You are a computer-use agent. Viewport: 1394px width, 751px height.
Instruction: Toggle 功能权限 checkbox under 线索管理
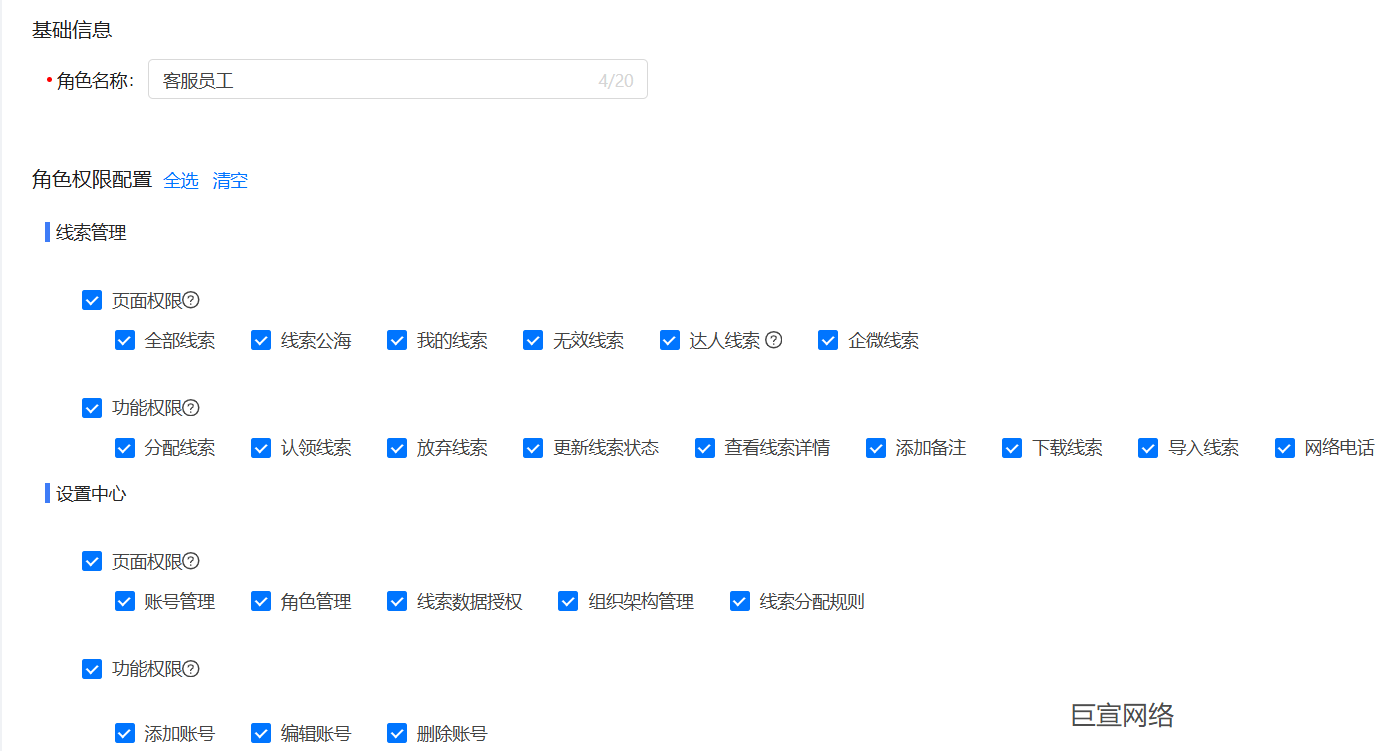point(92,408)
